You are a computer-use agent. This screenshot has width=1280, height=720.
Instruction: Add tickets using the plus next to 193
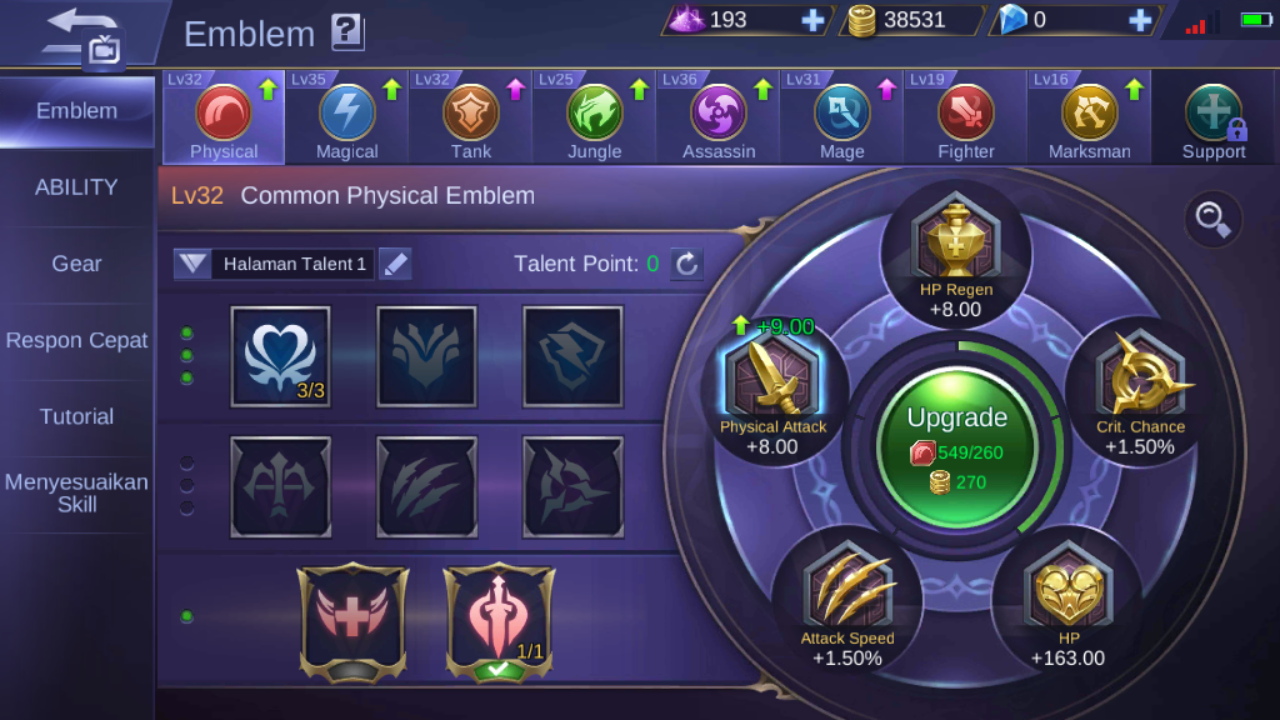(x=813, y=20)
